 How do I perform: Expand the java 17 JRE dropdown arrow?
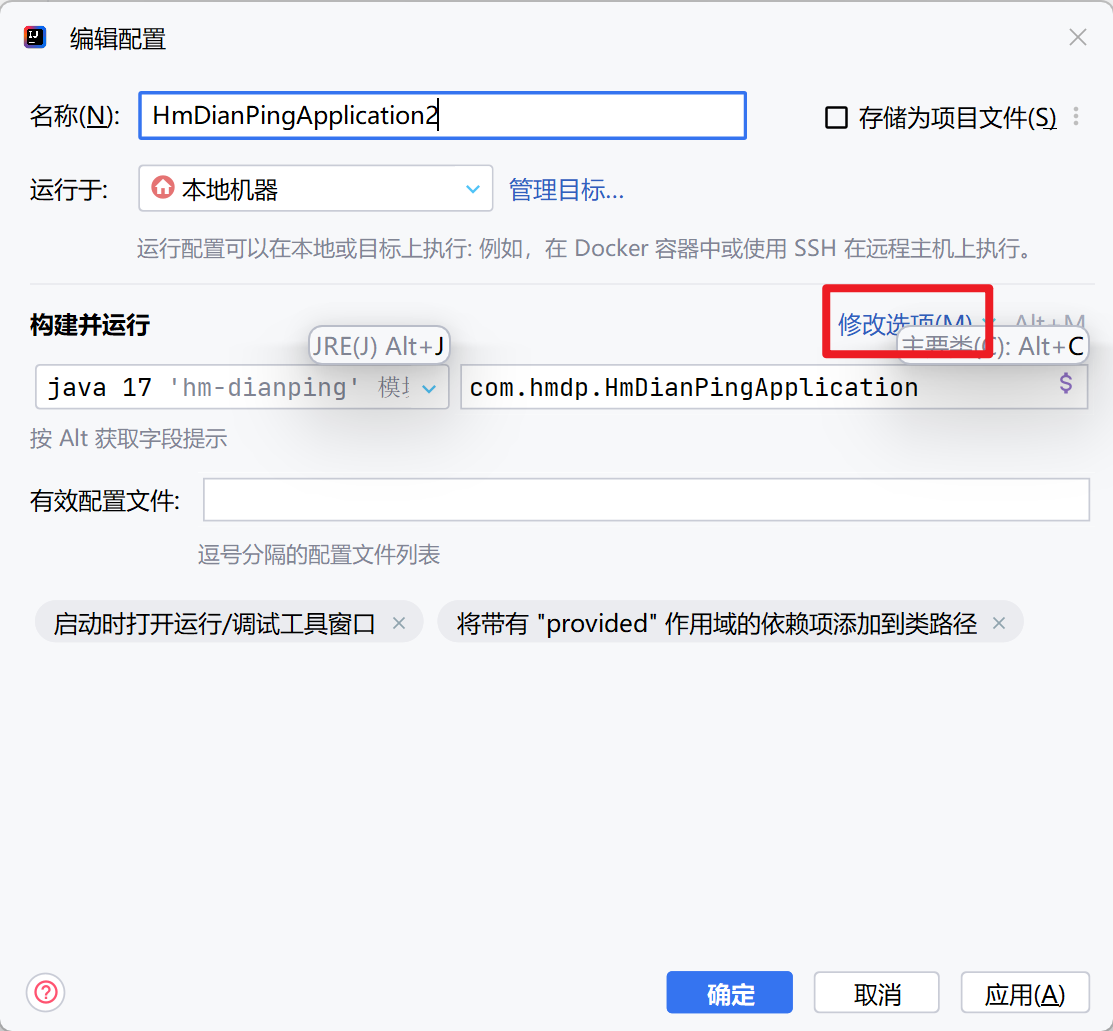tap(429, 388)
